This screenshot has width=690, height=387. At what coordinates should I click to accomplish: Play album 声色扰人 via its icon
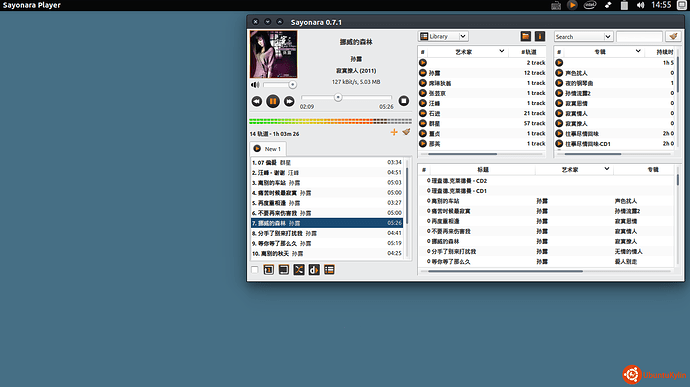pos(559,73)
